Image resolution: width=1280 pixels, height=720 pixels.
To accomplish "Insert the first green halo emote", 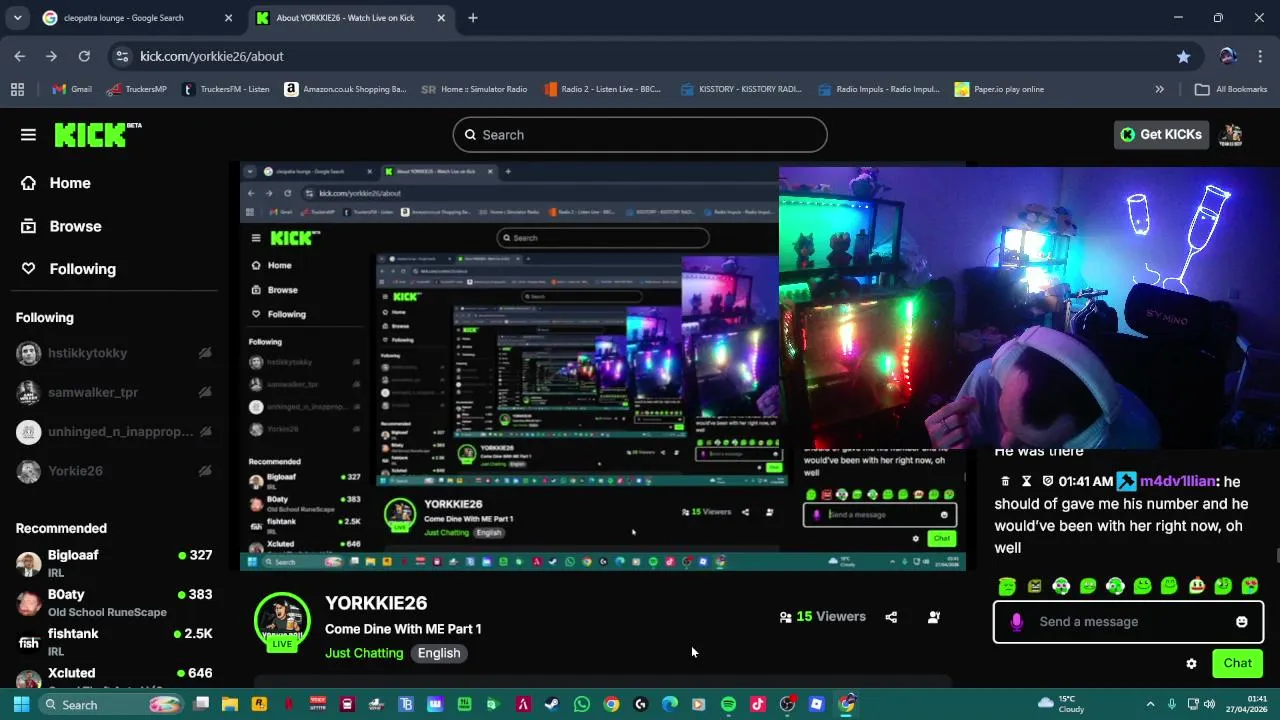I will tap(1007, 586).
